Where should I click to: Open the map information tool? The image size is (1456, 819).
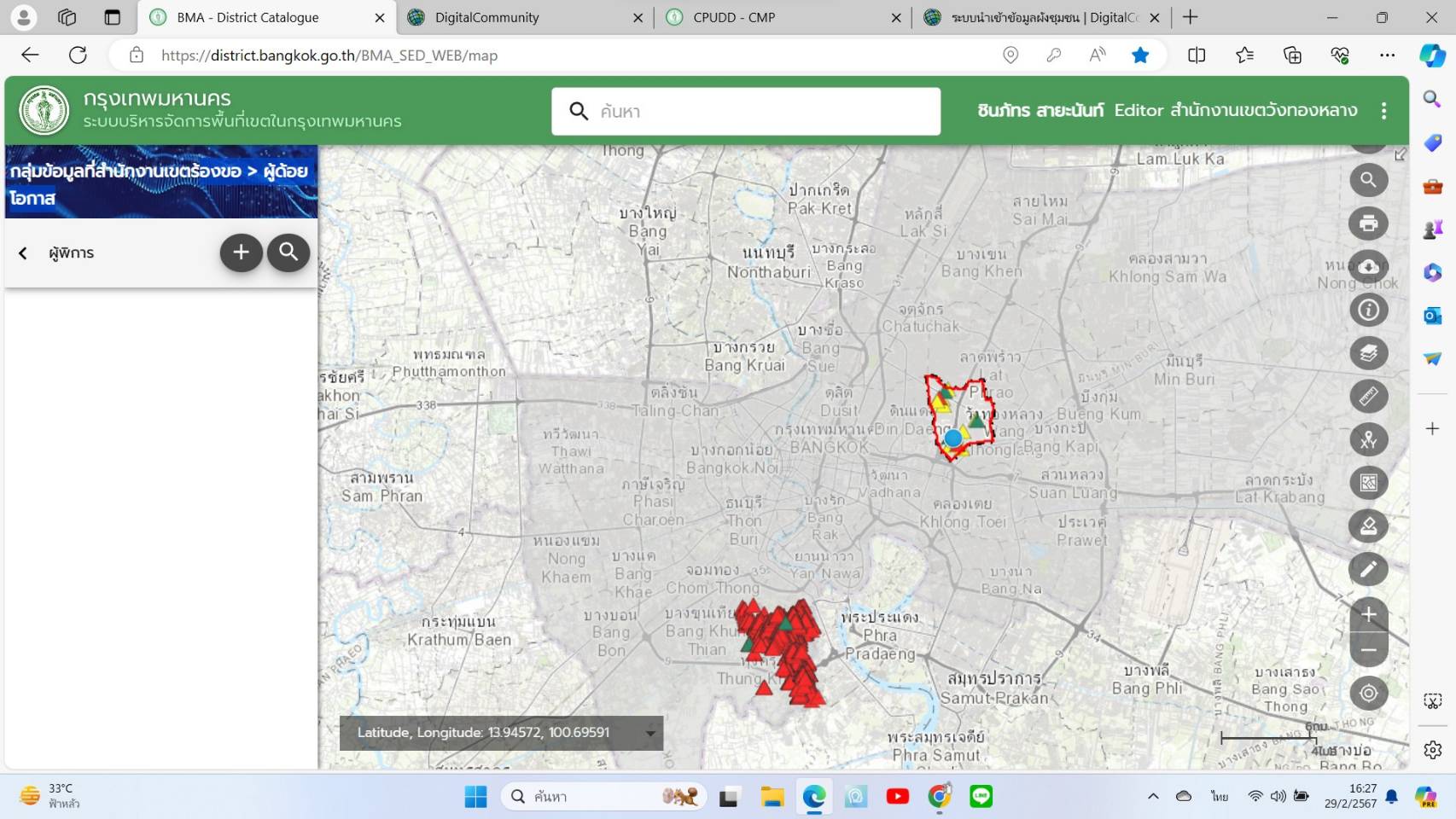[1368, 310]
